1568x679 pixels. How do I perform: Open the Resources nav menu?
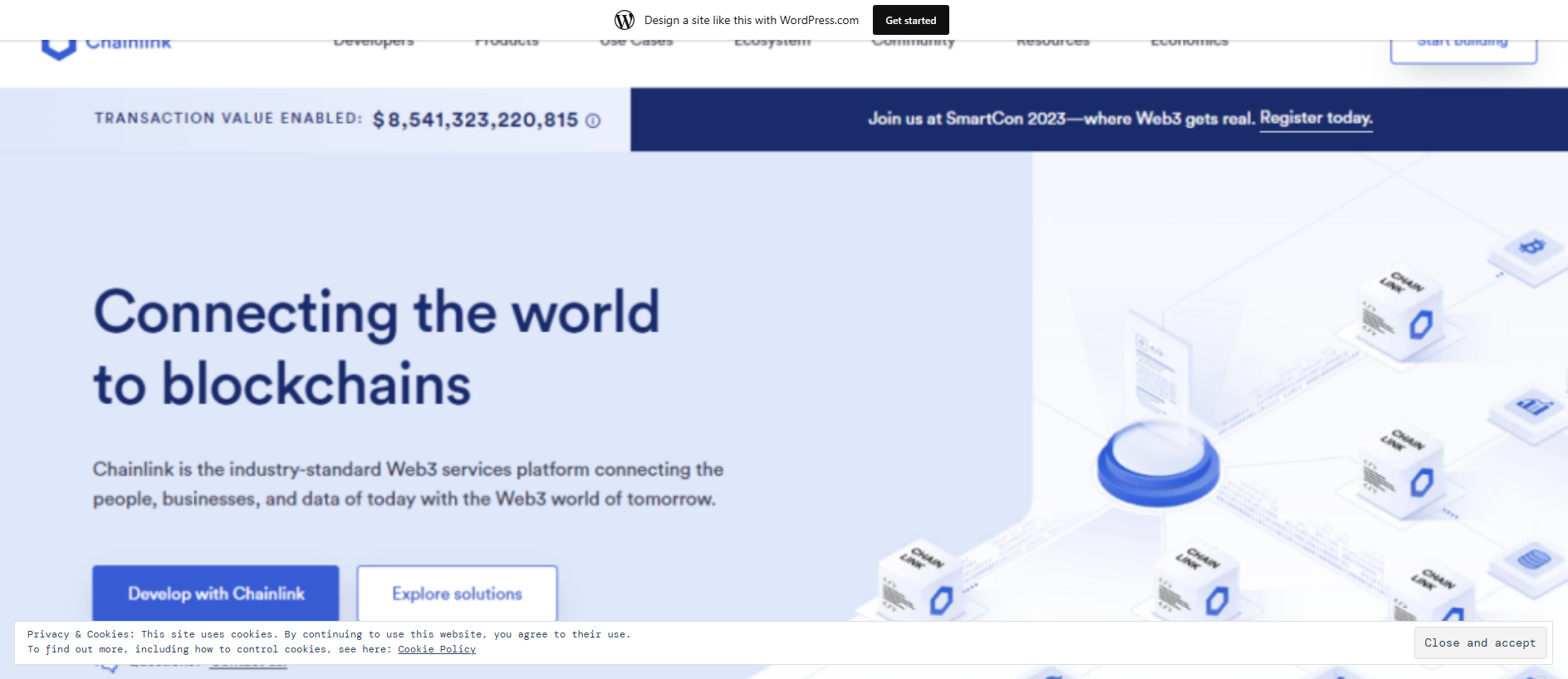click(x=1053, y=42)
